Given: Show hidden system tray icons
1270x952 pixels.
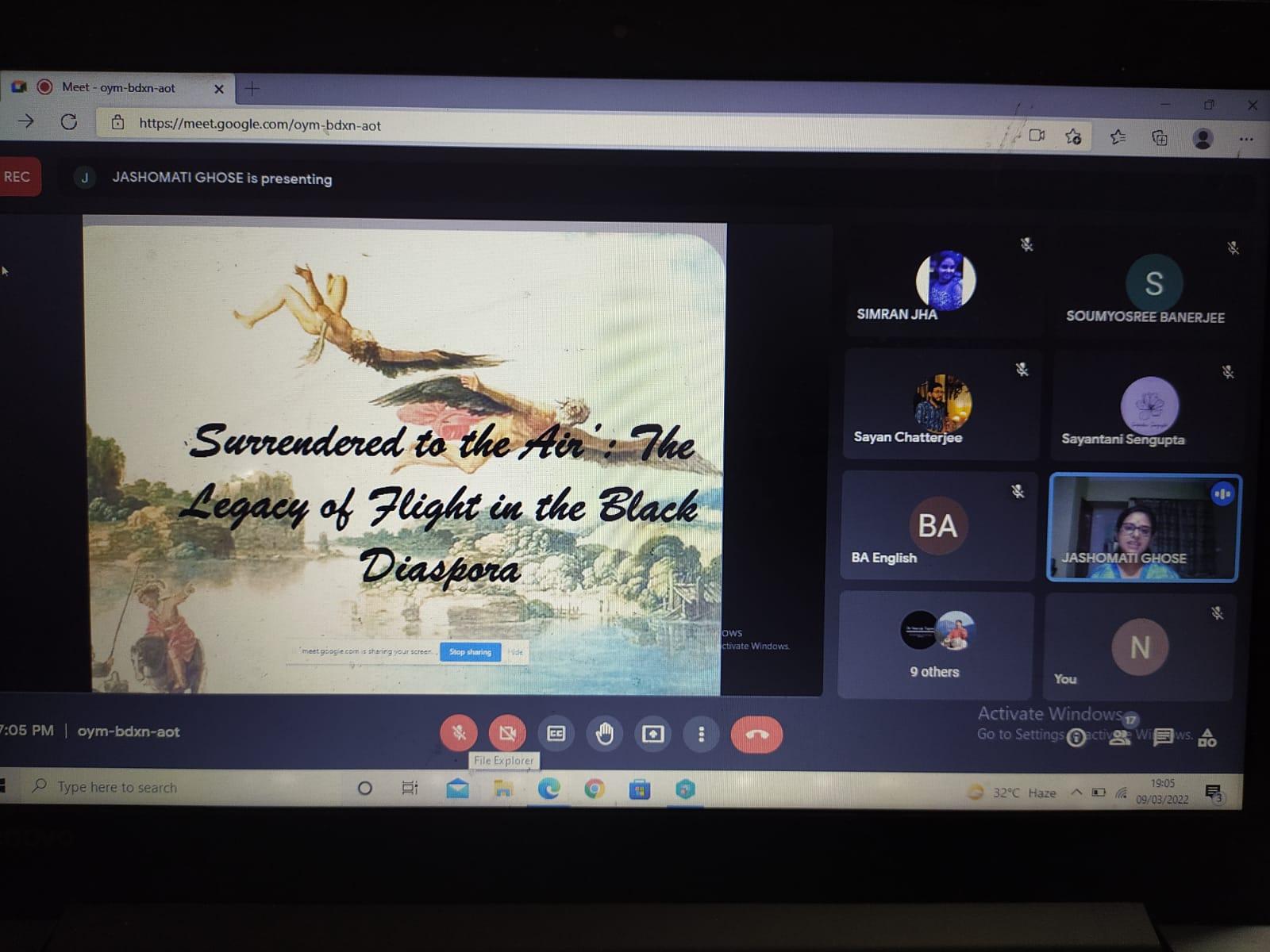Looking at the screenshot, I should tap(1077, 791).
